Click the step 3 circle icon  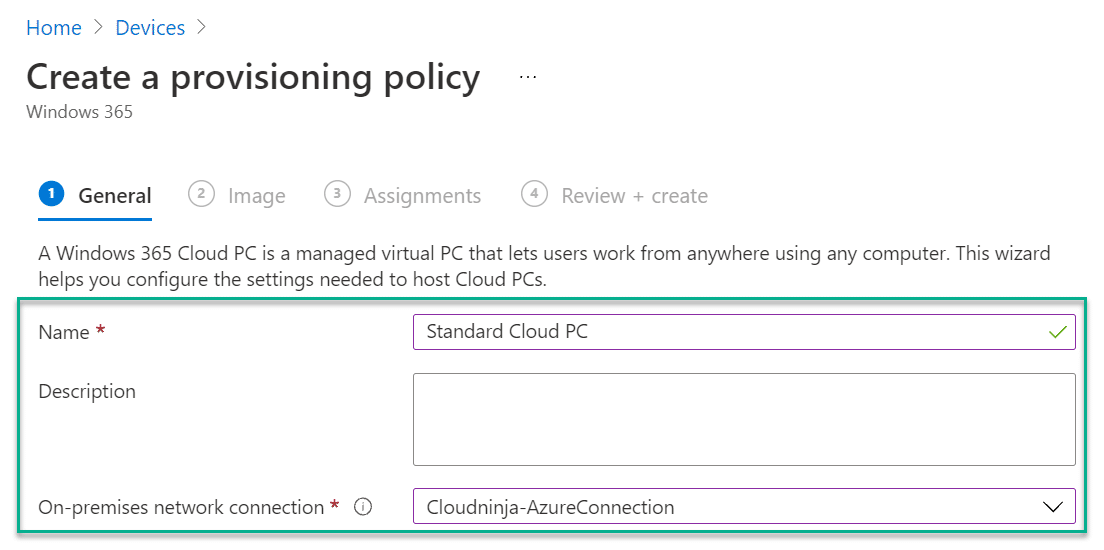[x=337, y=194]
